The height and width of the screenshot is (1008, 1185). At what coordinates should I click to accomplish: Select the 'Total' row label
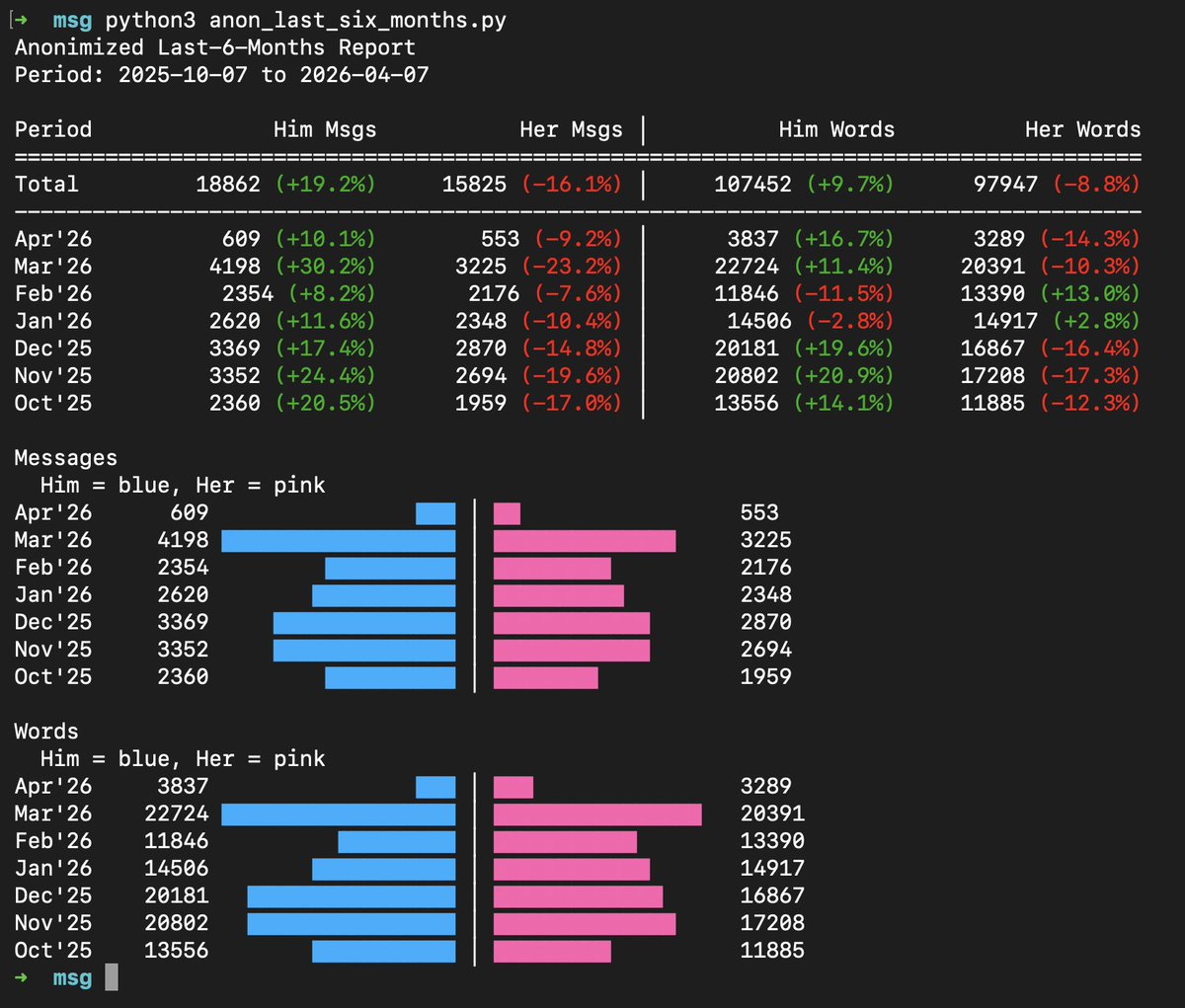pyautogui.click(x=46, y=184)
